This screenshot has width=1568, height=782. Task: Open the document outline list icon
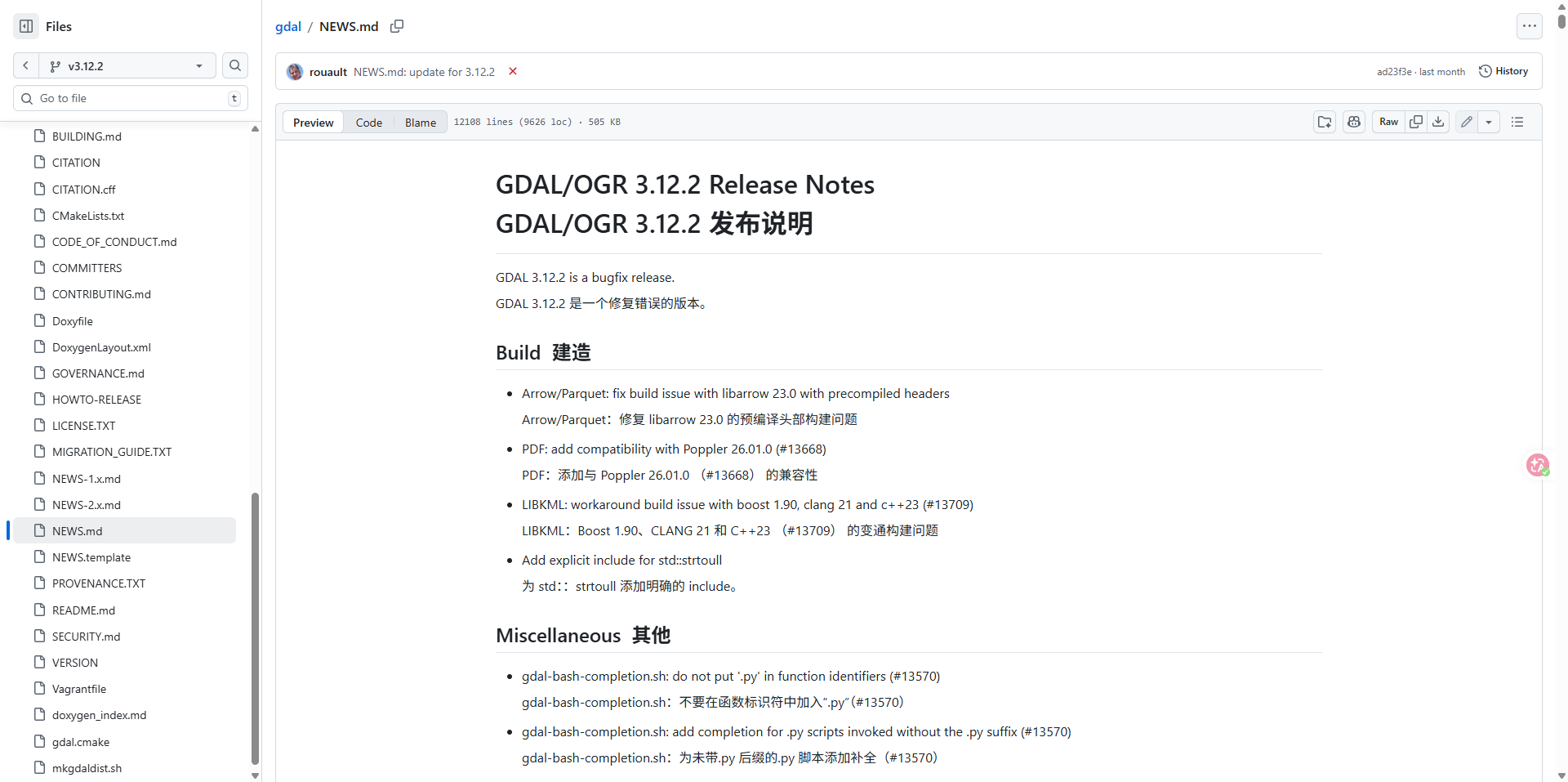pos(1517,122)
